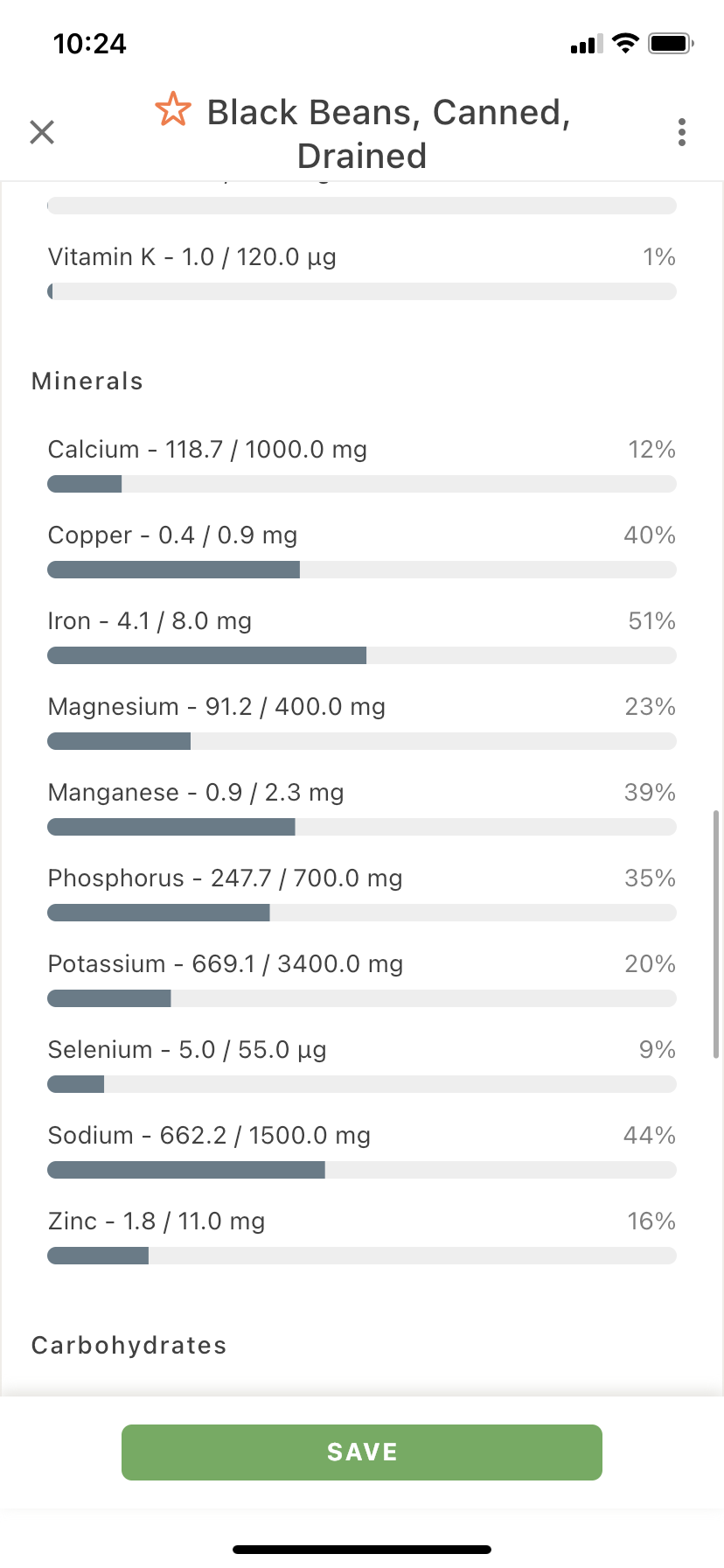
Task: Save the Black Beans entry
Action: tap(362, 1452)
